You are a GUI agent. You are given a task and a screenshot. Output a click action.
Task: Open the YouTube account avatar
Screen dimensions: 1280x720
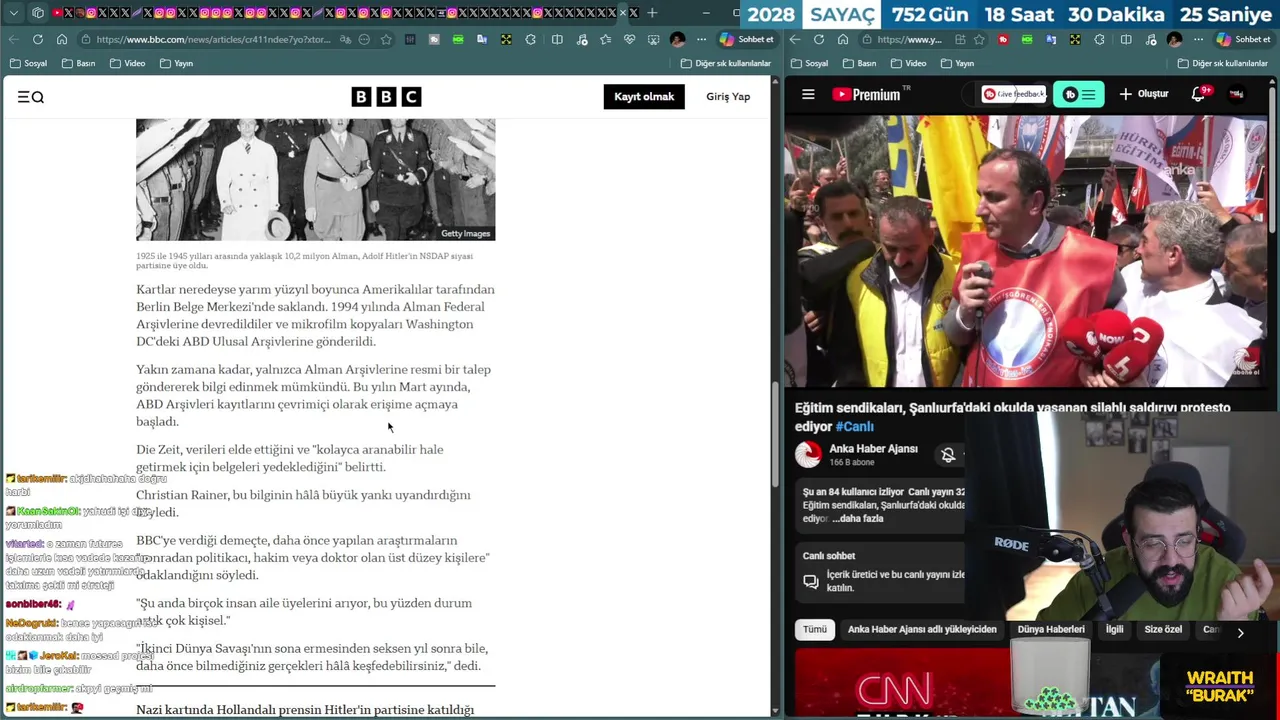pos(1237,94)
